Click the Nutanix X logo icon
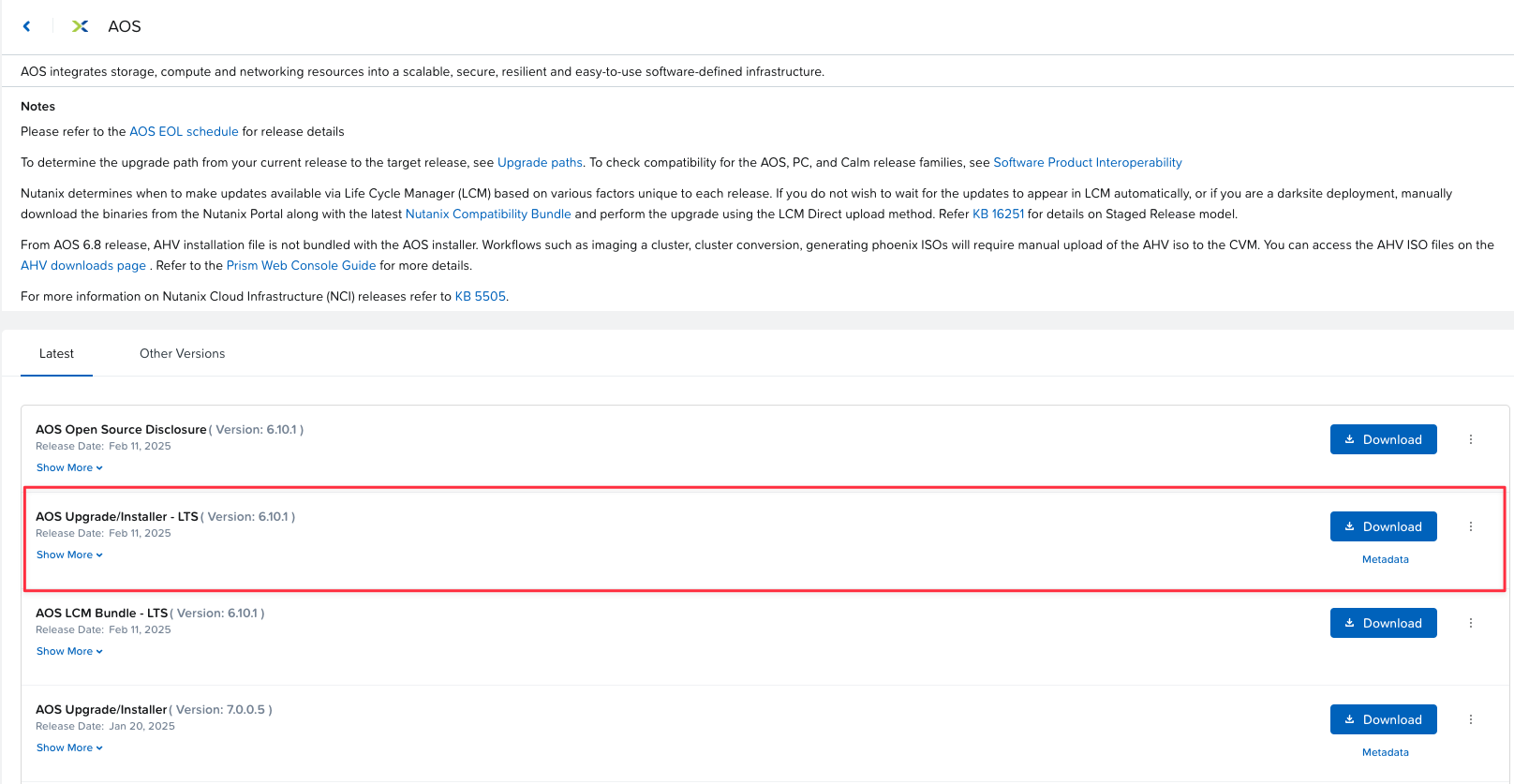The height and width of the screenshot is (784, 1514). pos(81,26)
